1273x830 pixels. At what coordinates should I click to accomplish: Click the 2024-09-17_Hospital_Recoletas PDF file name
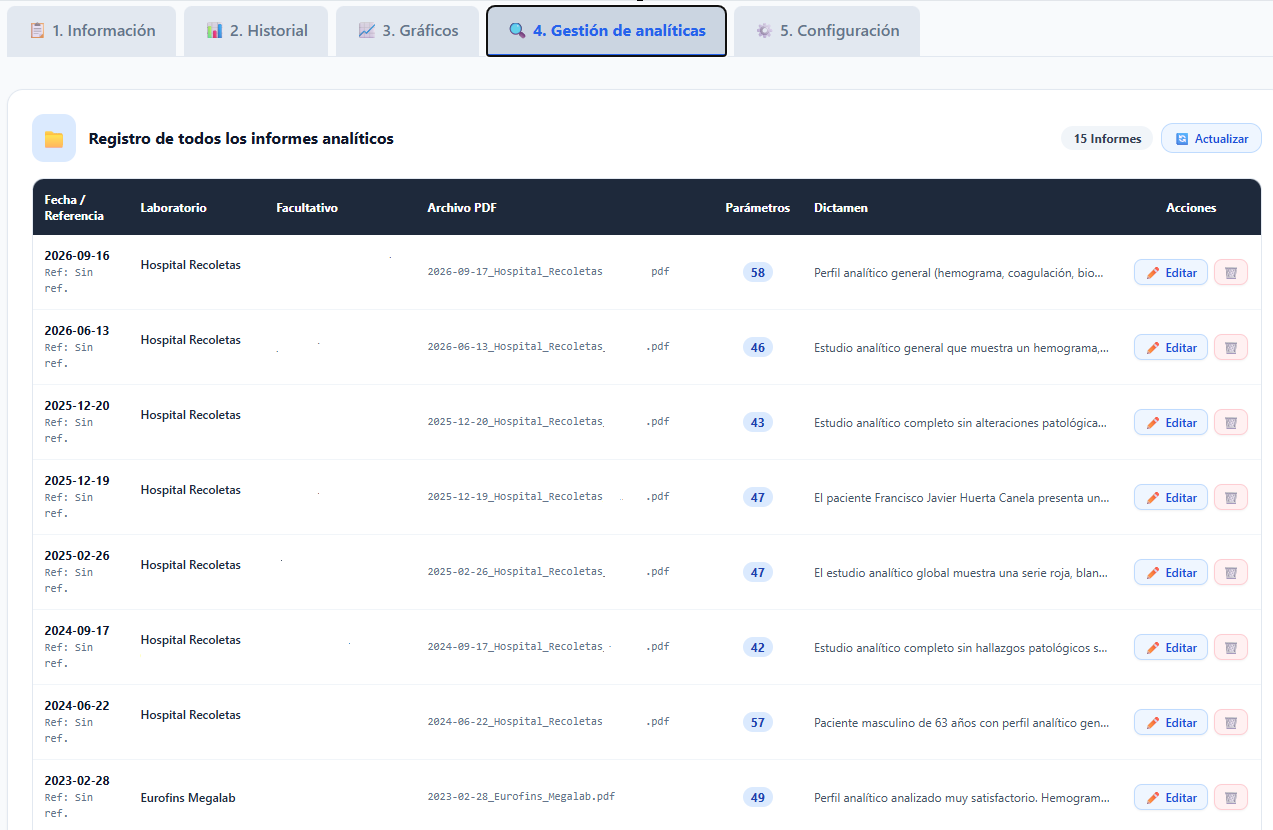[548, 647]
